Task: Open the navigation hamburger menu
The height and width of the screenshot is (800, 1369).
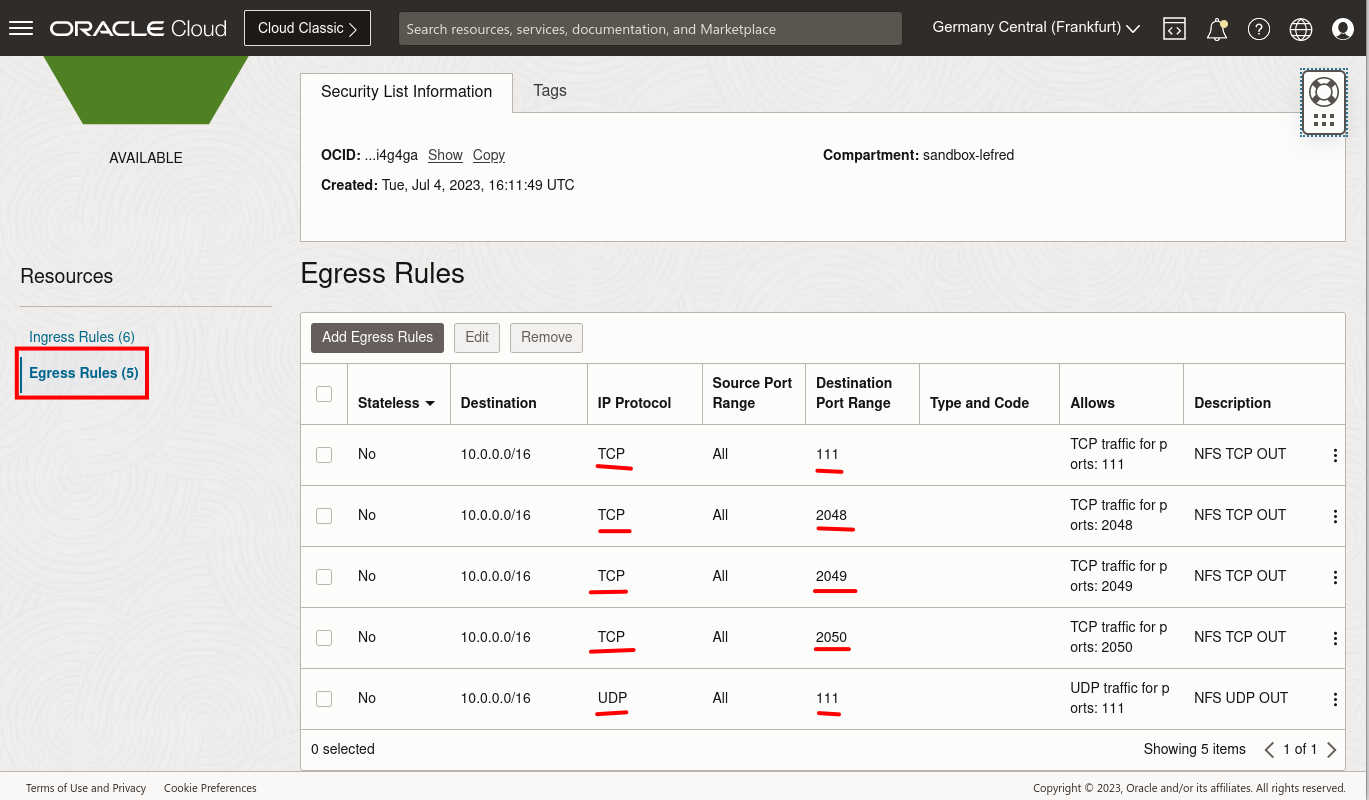Action: (x=21, y=27)
